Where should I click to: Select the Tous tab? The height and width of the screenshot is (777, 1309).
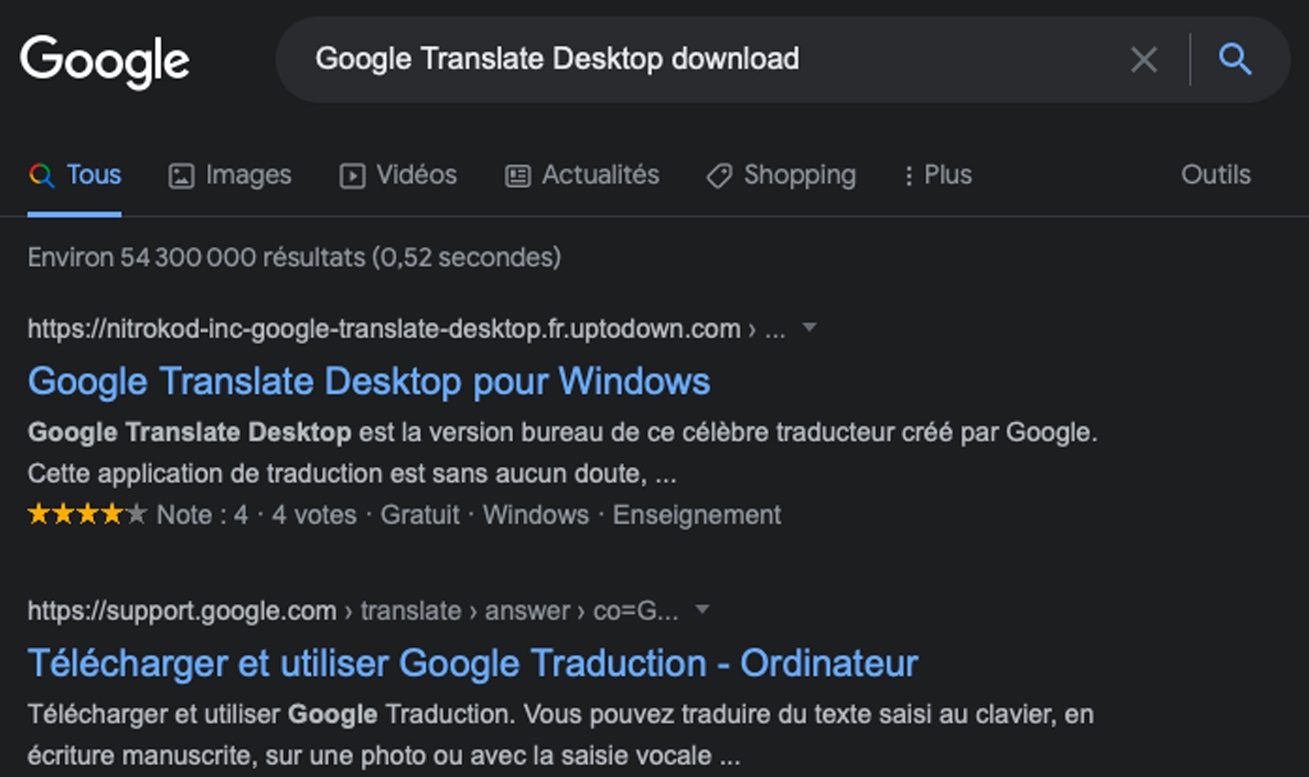coord(75,175)
